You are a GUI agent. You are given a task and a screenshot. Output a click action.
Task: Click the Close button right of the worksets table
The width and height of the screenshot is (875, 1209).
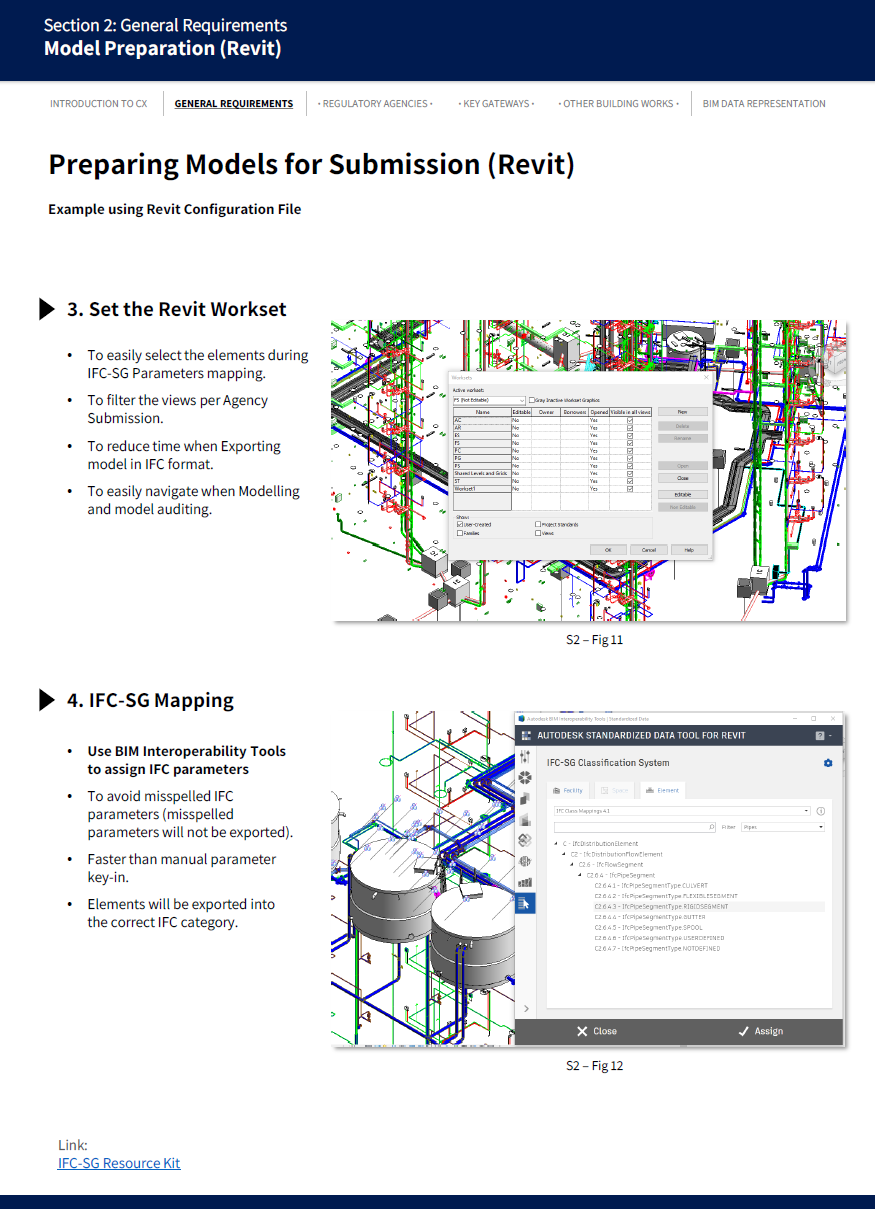click(683, 478)
